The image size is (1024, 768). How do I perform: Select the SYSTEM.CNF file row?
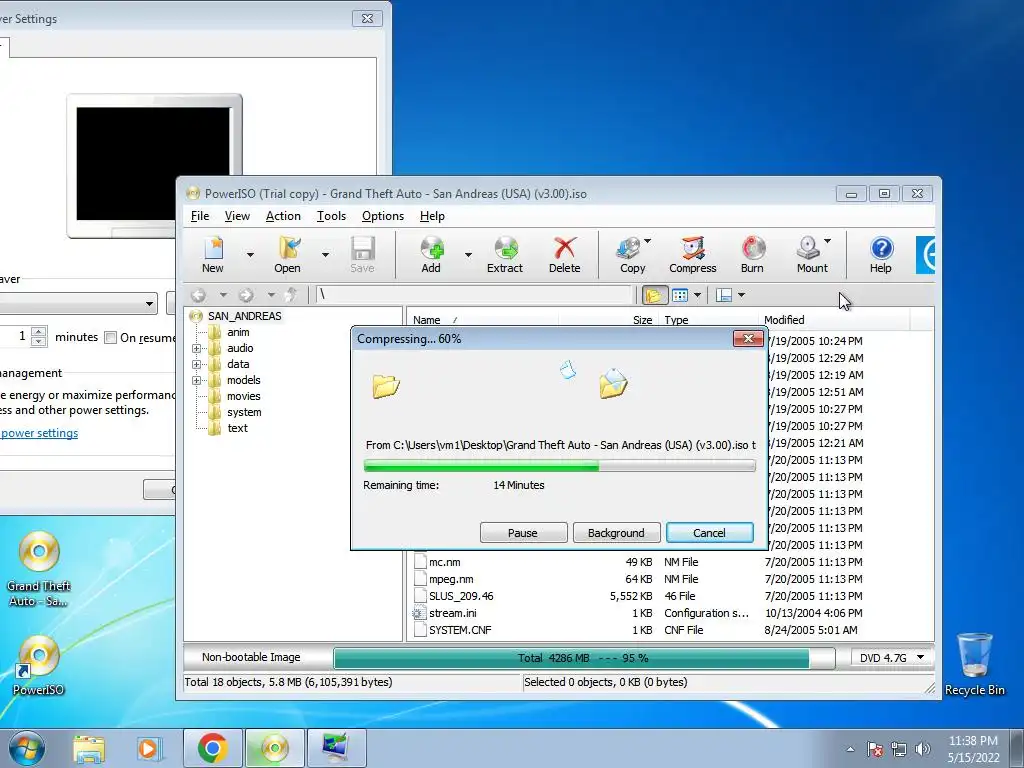(670, 630)
